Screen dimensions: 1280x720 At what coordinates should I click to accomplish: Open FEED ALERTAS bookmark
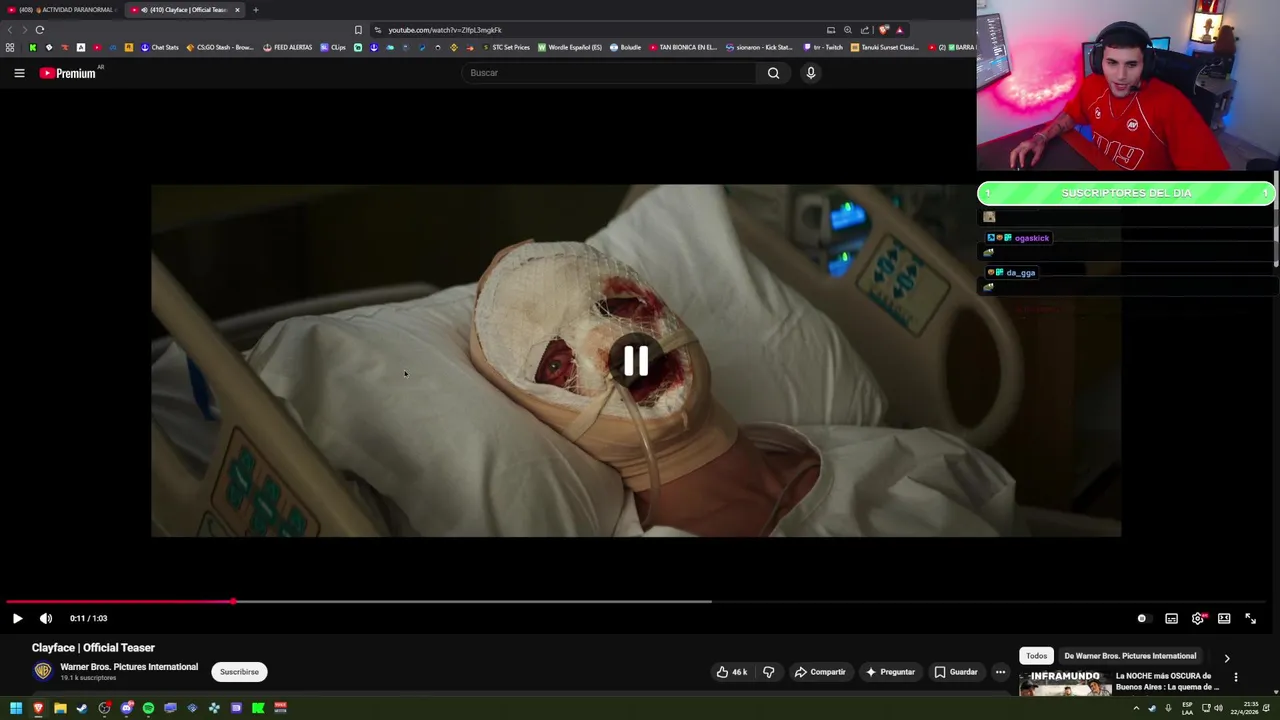288,47
